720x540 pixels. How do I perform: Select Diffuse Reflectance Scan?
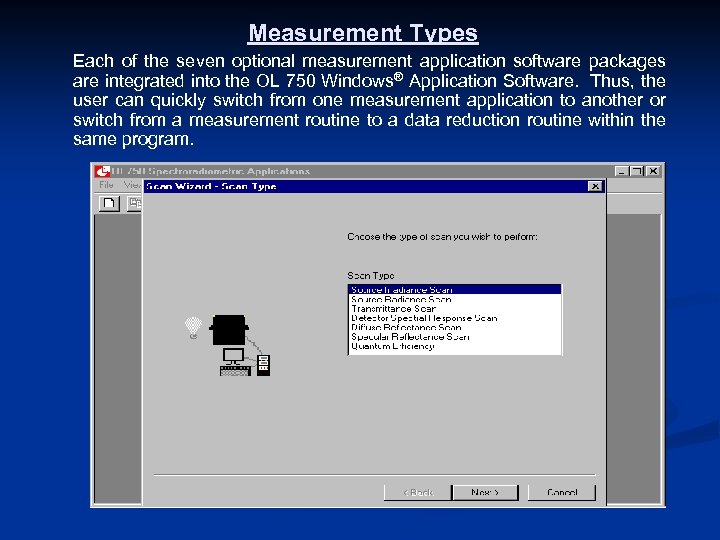click(x=454, y=327)
